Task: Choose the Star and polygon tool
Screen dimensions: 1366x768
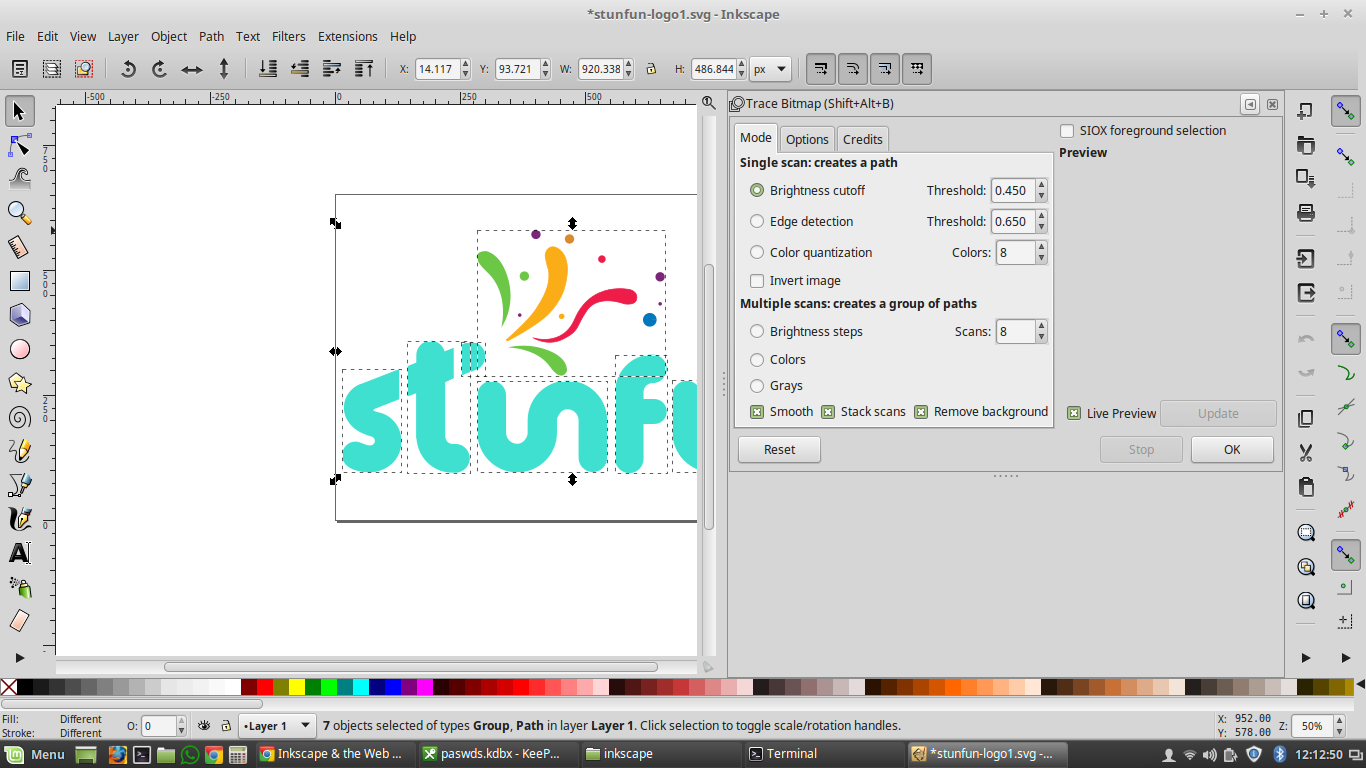Action: 20,383
